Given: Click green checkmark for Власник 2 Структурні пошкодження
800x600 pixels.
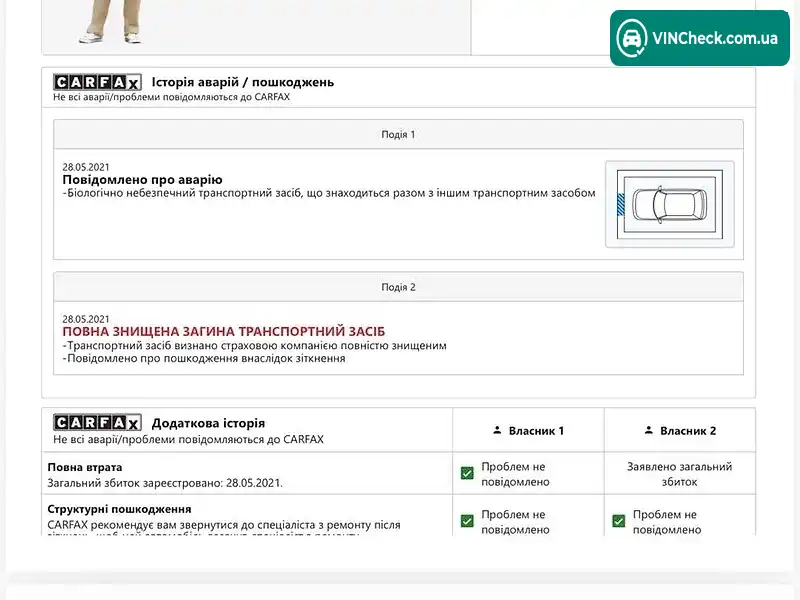Looking at the screenshot, I should [618, 521].
